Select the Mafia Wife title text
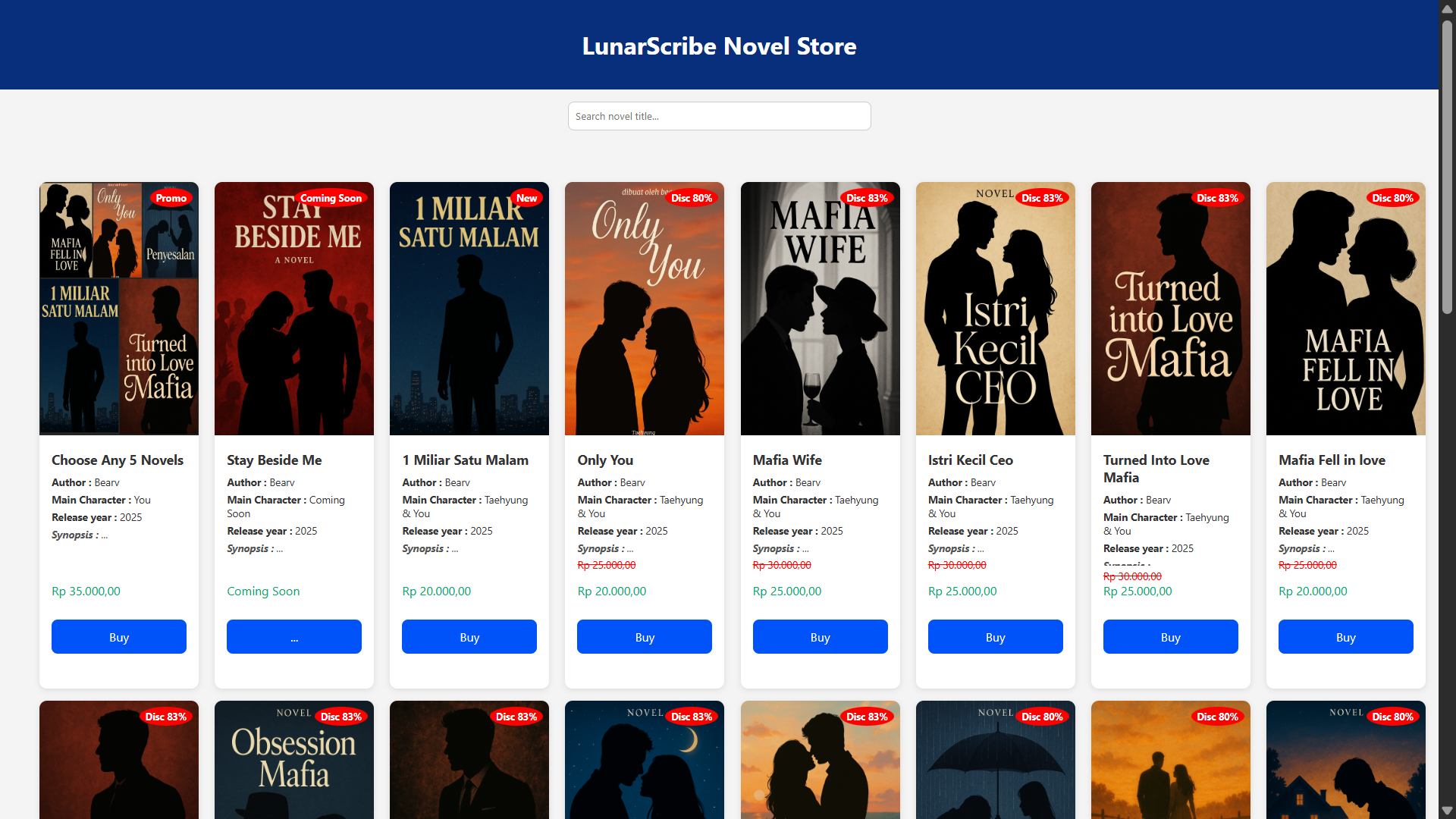The image size is (1456, 819). [787, 460]
